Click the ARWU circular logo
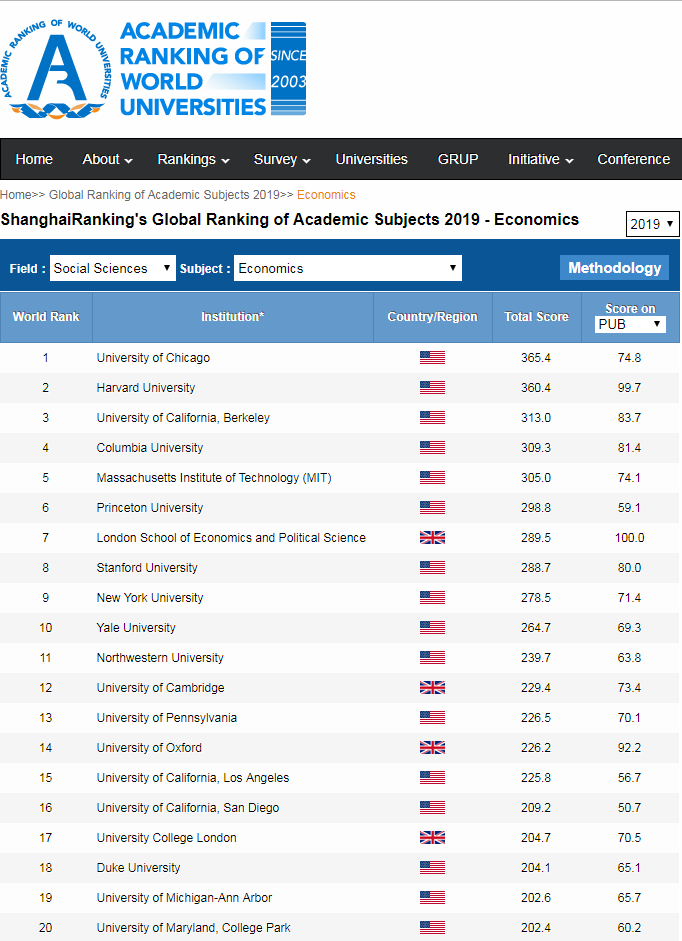Image resolution: width=682 pixels, height=941 pixels. (55, 69)
